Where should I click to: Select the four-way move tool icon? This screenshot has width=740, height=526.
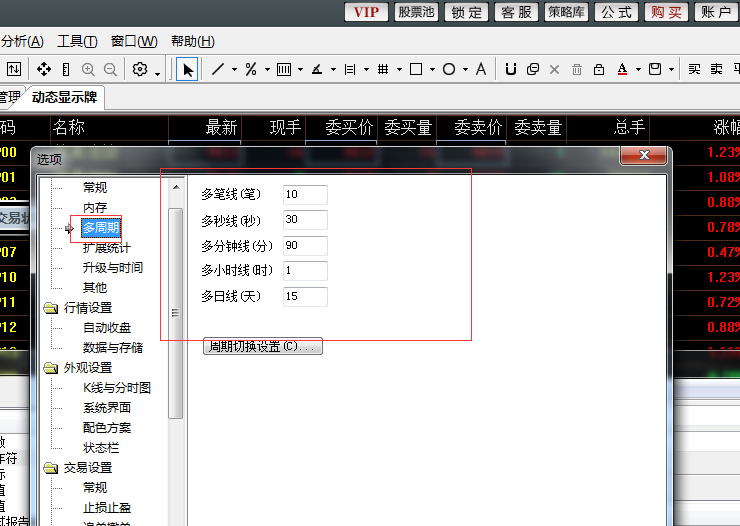(44, 69)
